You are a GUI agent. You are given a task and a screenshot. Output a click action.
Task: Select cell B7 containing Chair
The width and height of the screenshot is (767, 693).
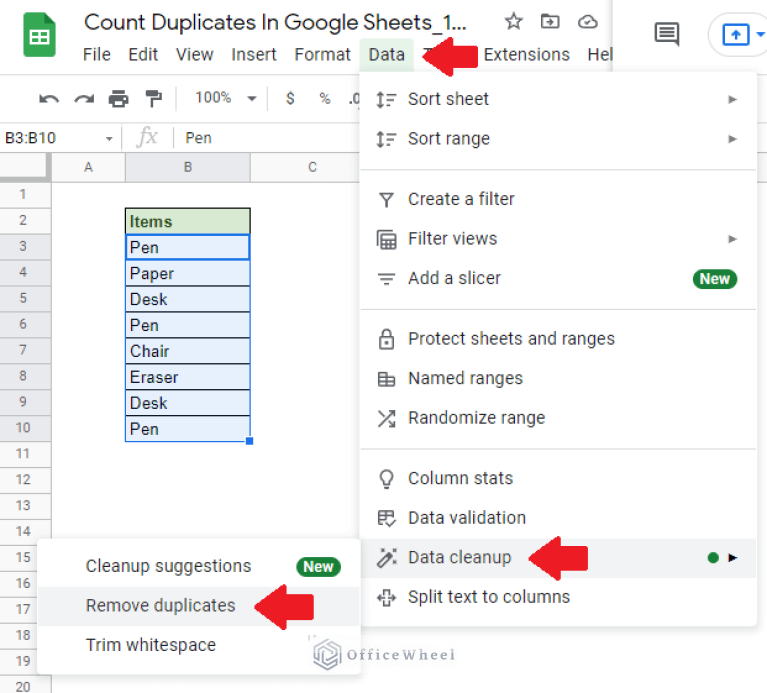point(187,351)
